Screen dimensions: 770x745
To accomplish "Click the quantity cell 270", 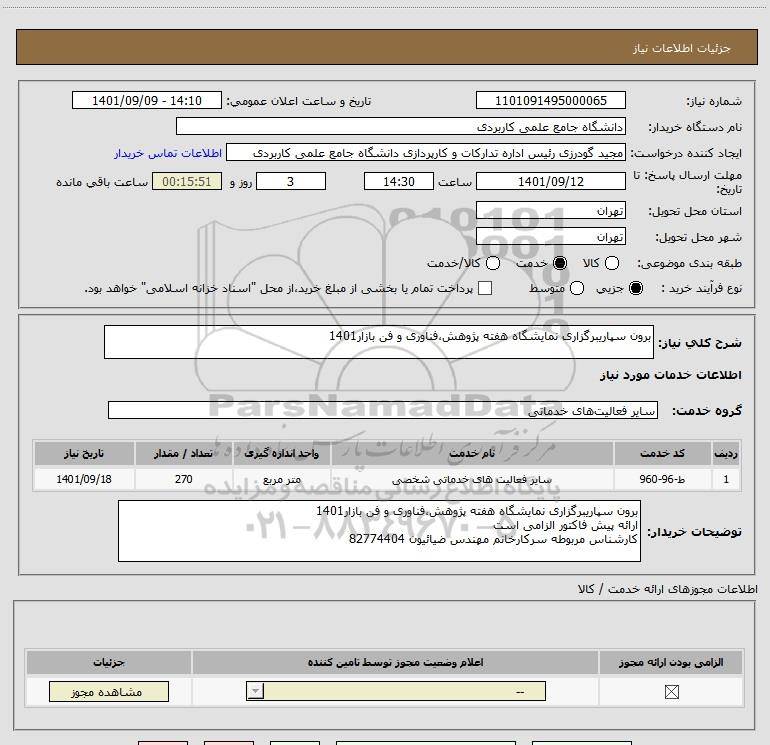I will click(x=184, y=479).
